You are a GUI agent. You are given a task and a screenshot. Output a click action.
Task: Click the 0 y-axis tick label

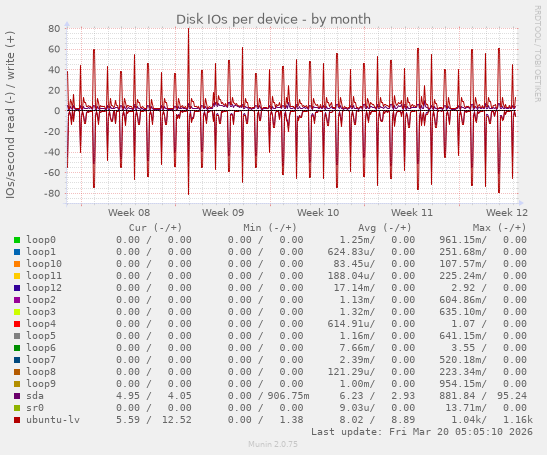tap(57, 111)
